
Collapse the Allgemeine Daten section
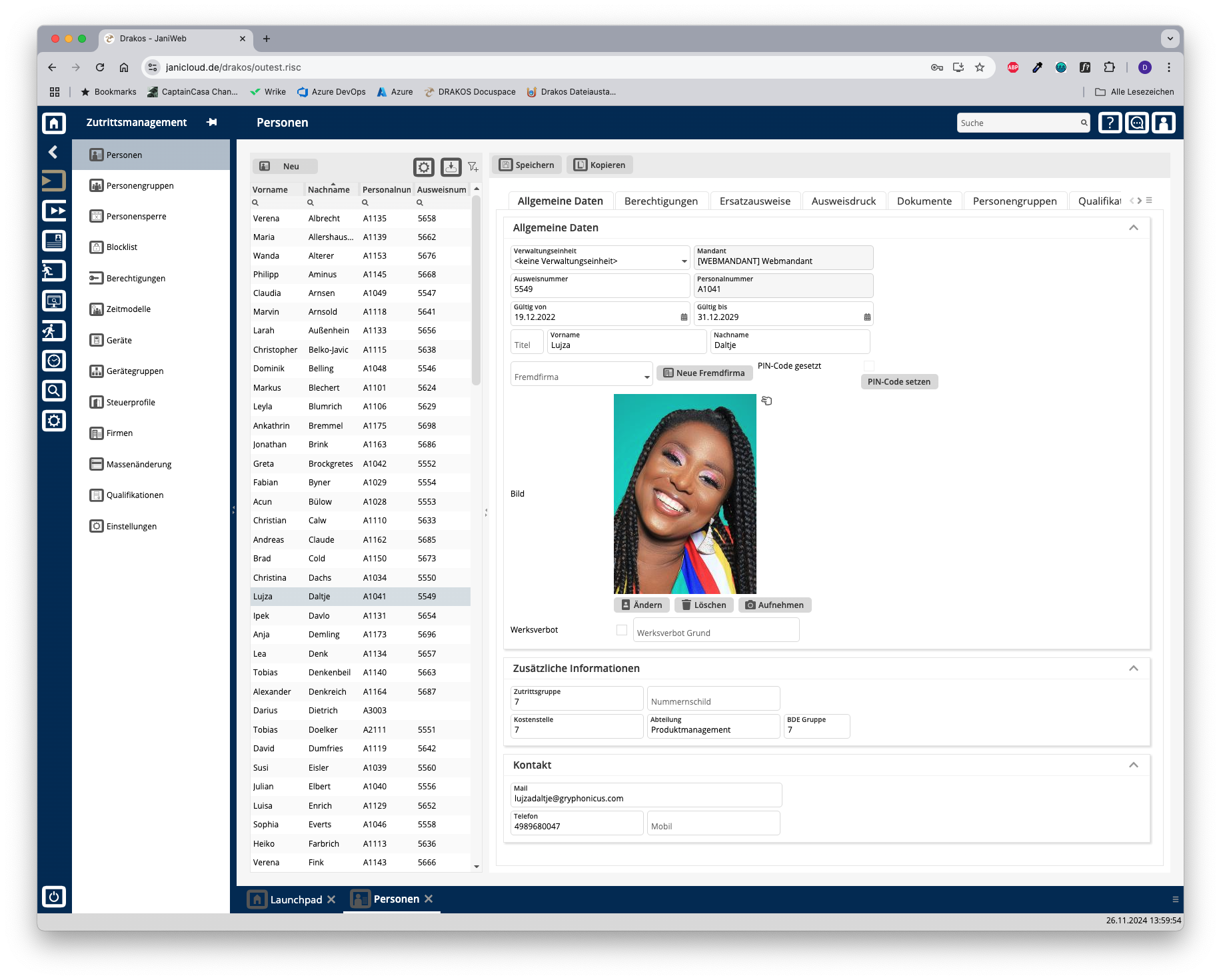pyautogui.click(x=1134, y=228)
